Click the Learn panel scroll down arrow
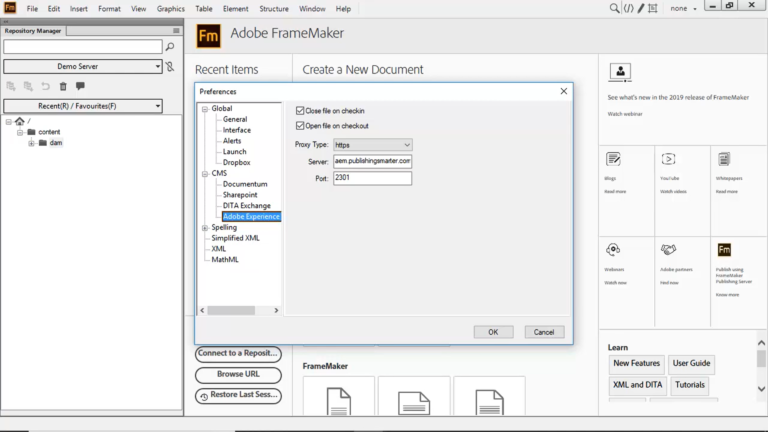The image size is (768, 432). 761,389
